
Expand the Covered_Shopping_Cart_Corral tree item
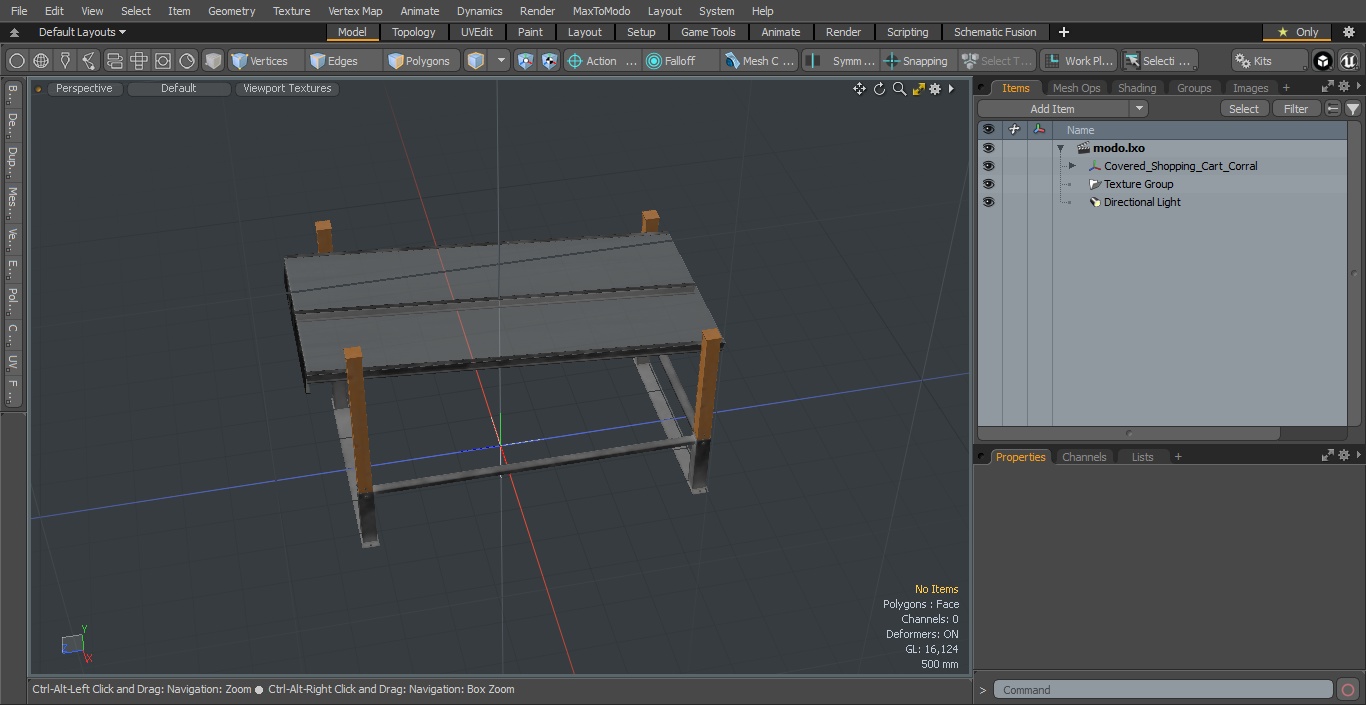click(x=1072, y=166)
